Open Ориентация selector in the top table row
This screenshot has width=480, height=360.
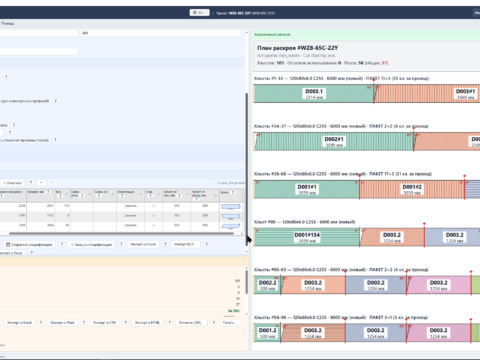pos(130,206)
